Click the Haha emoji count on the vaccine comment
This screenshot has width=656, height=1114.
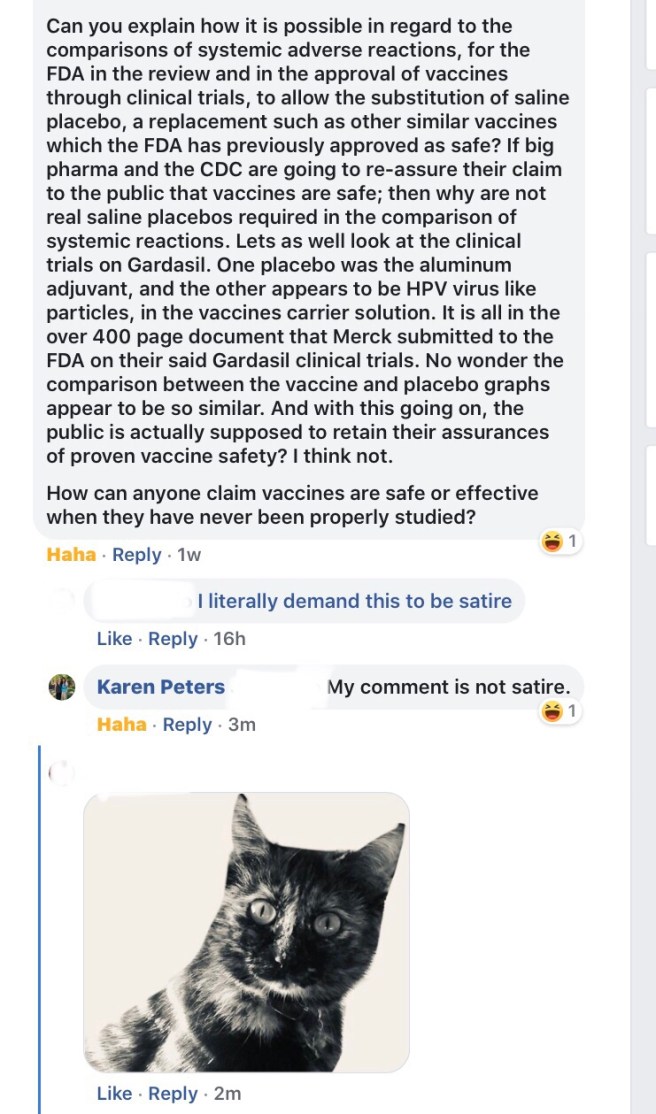point(573,542)
